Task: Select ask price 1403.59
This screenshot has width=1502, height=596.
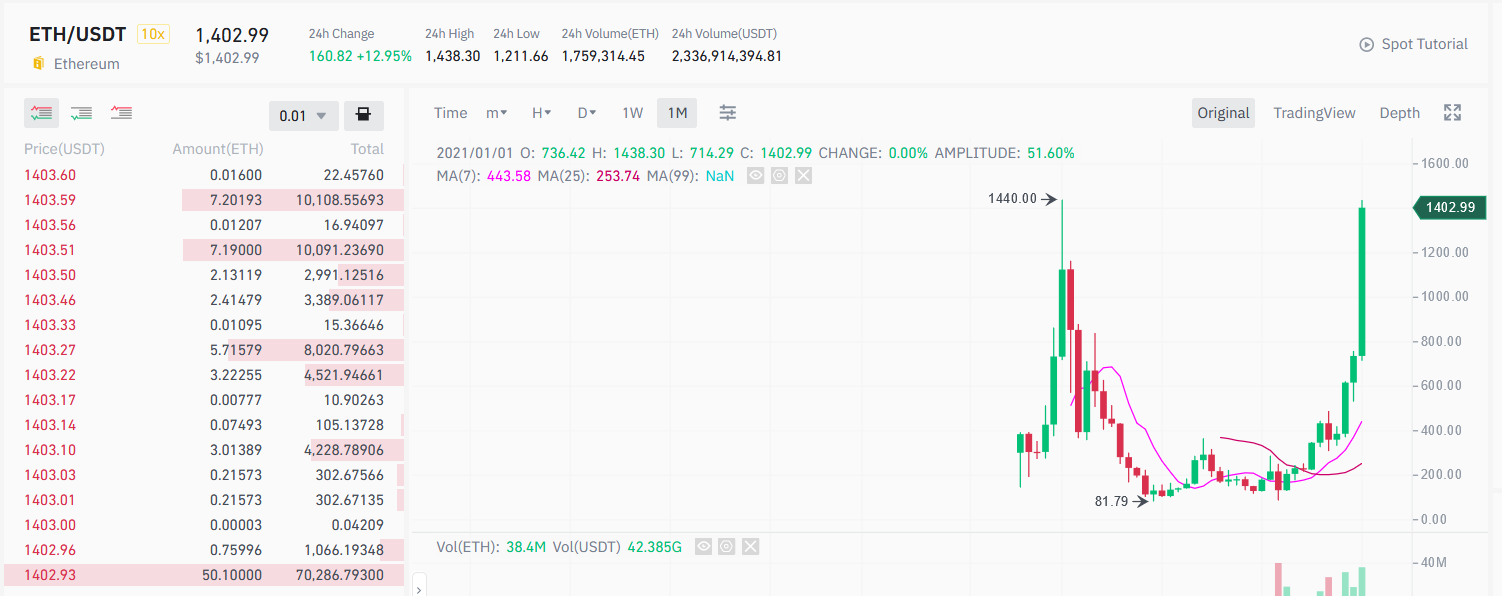Action: (x=49, y=200)
